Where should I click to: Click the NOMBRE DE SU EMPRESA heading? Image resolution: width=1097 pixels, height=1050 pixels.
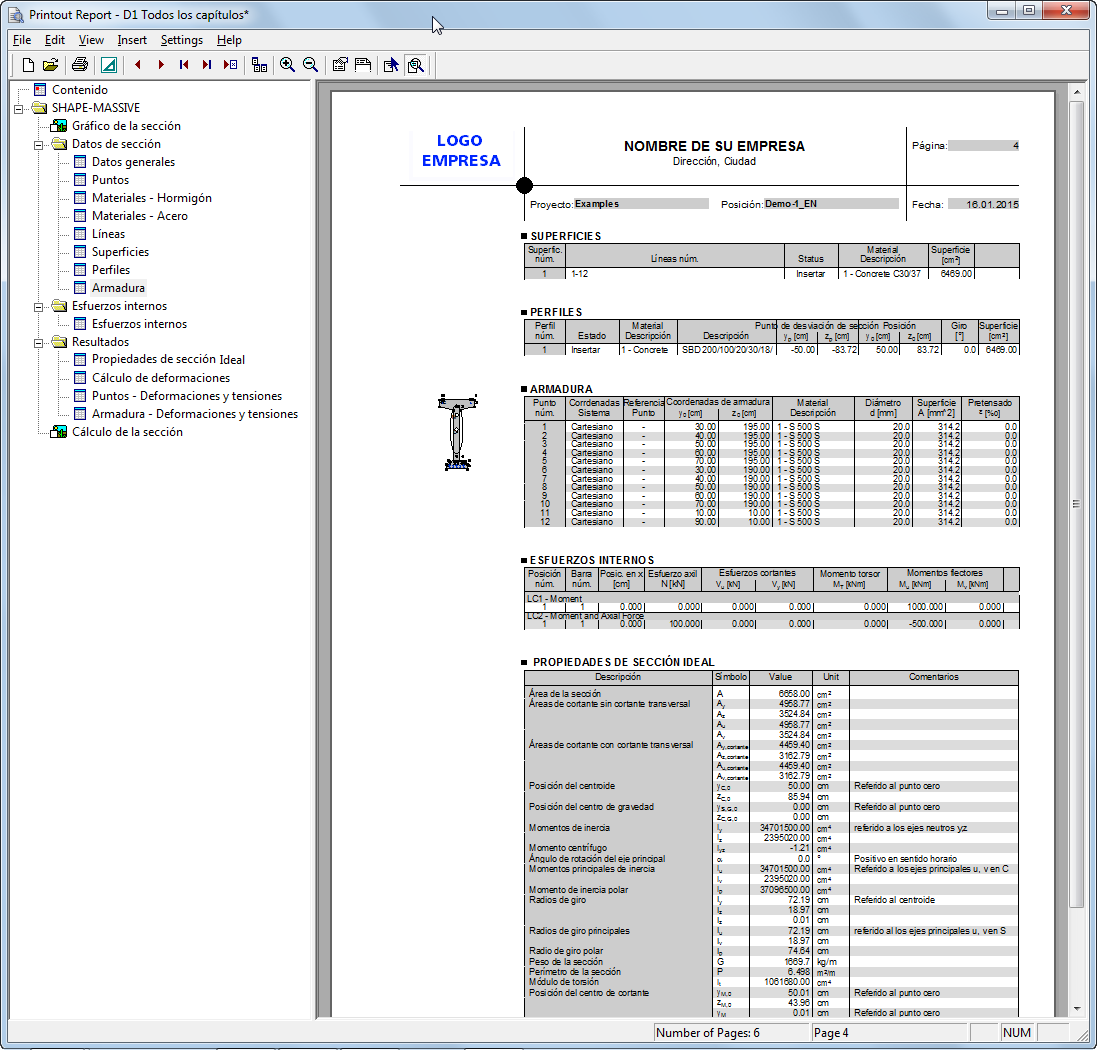714,146
